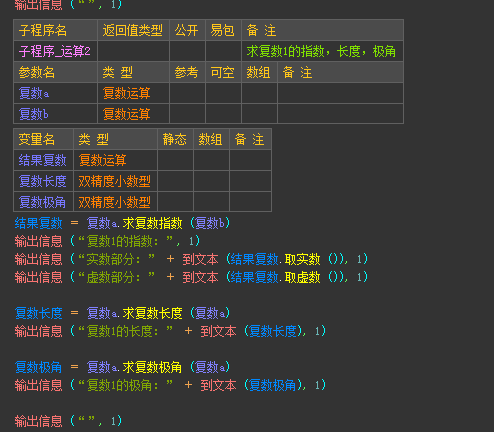Click the 取实数 method in the output line

tap(303, 259)
